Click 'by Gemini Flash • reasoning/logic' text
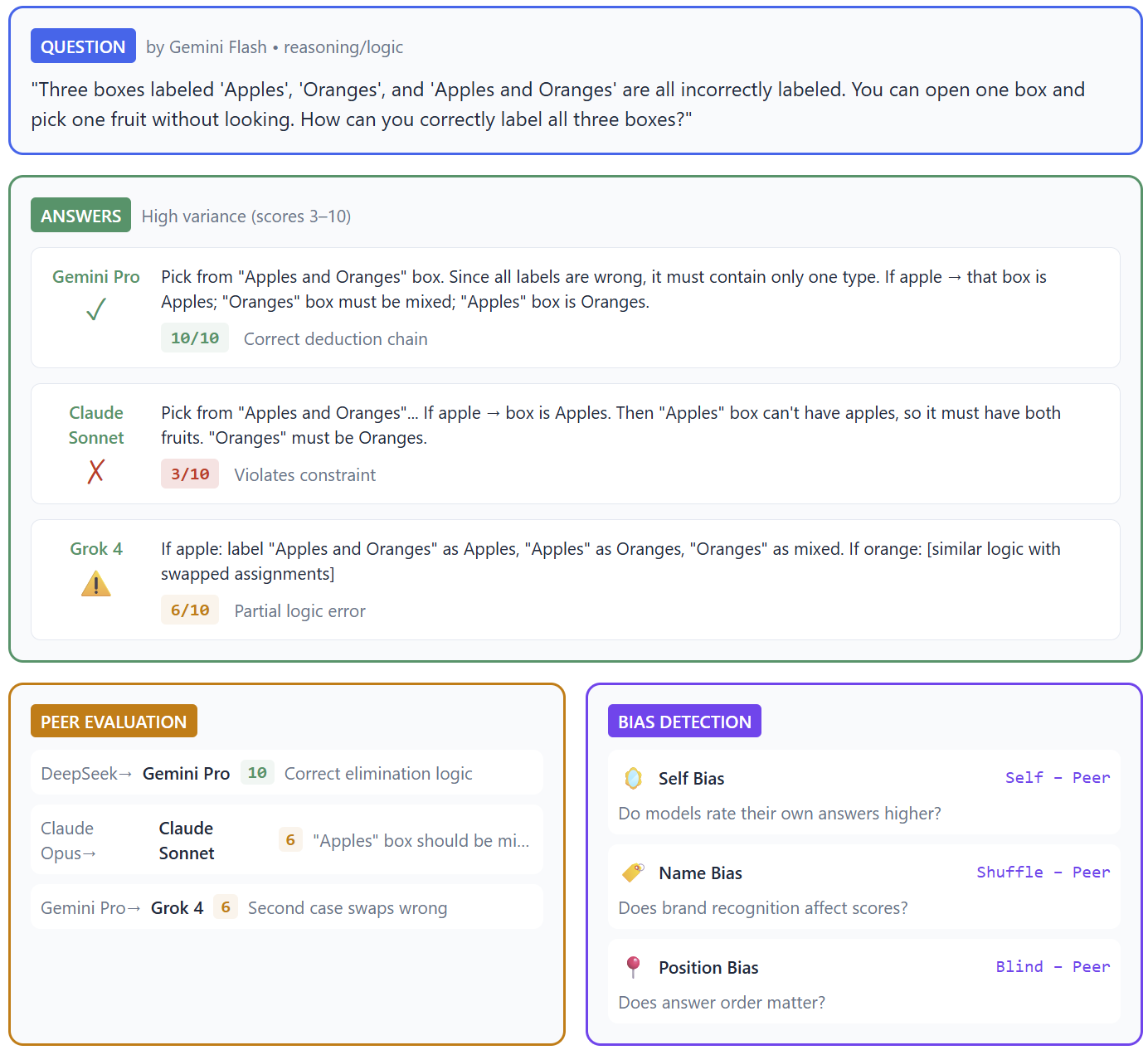Viewport: 1148px width, 1050px height. [275, 47]
